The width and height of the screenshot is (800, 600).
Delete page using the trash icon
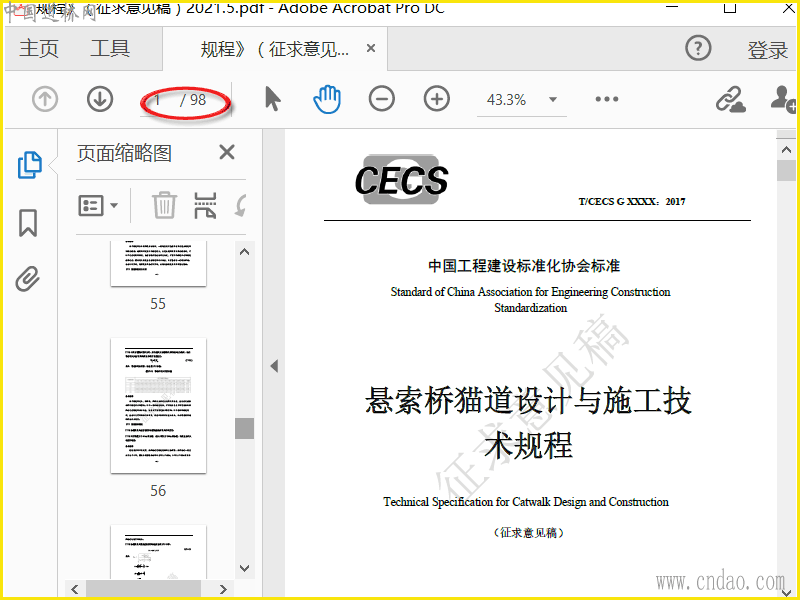point(164,205)
